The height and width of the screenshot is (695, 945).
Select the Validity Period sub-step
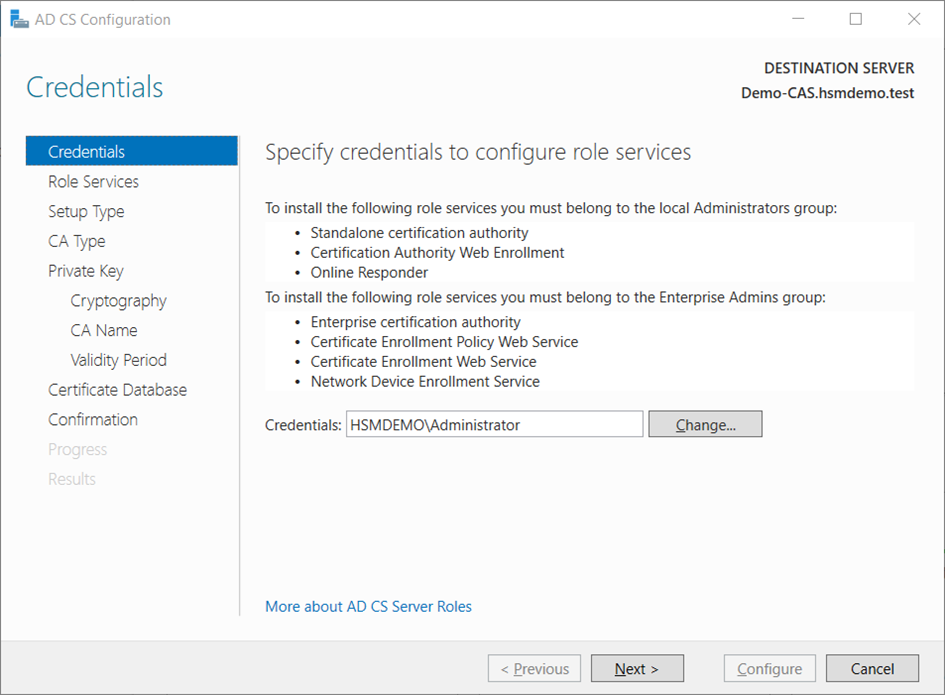(x=118, y=360)
